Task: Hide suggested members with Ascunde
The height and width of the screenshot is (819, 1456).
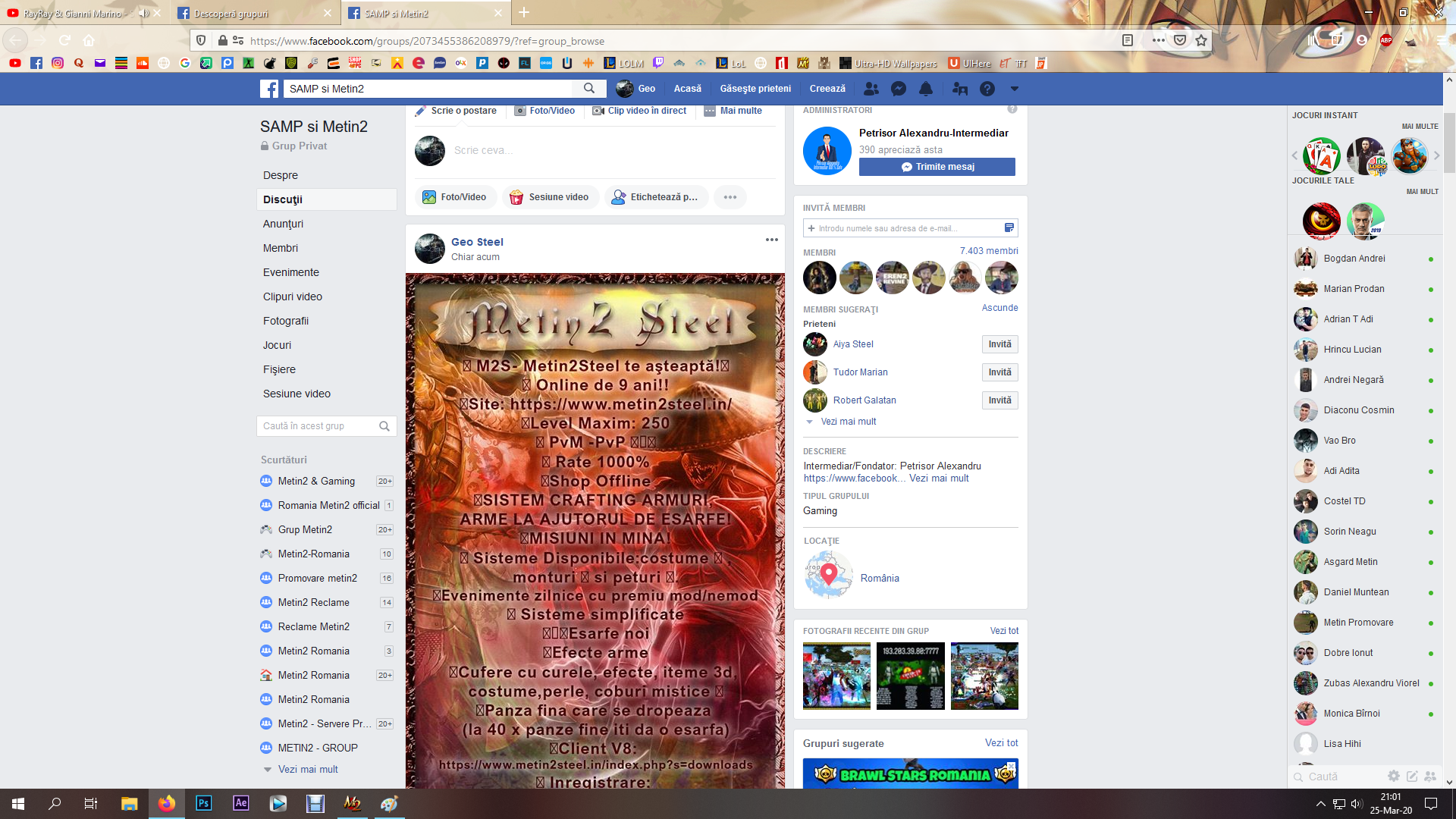Action: (999, 308)
